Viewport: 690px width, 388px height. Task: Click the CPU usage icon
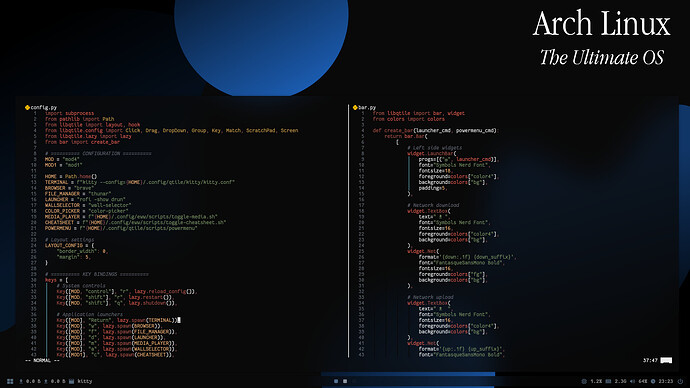pos(584,381)
